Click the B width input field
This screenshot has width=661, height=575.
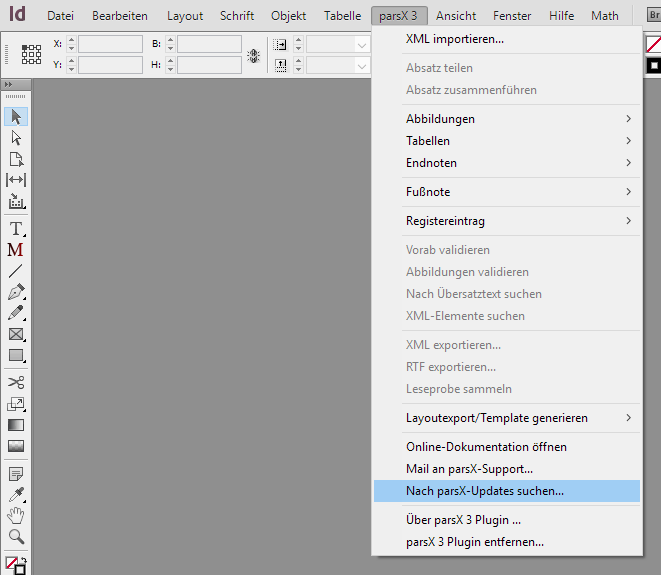coord(210,44)
